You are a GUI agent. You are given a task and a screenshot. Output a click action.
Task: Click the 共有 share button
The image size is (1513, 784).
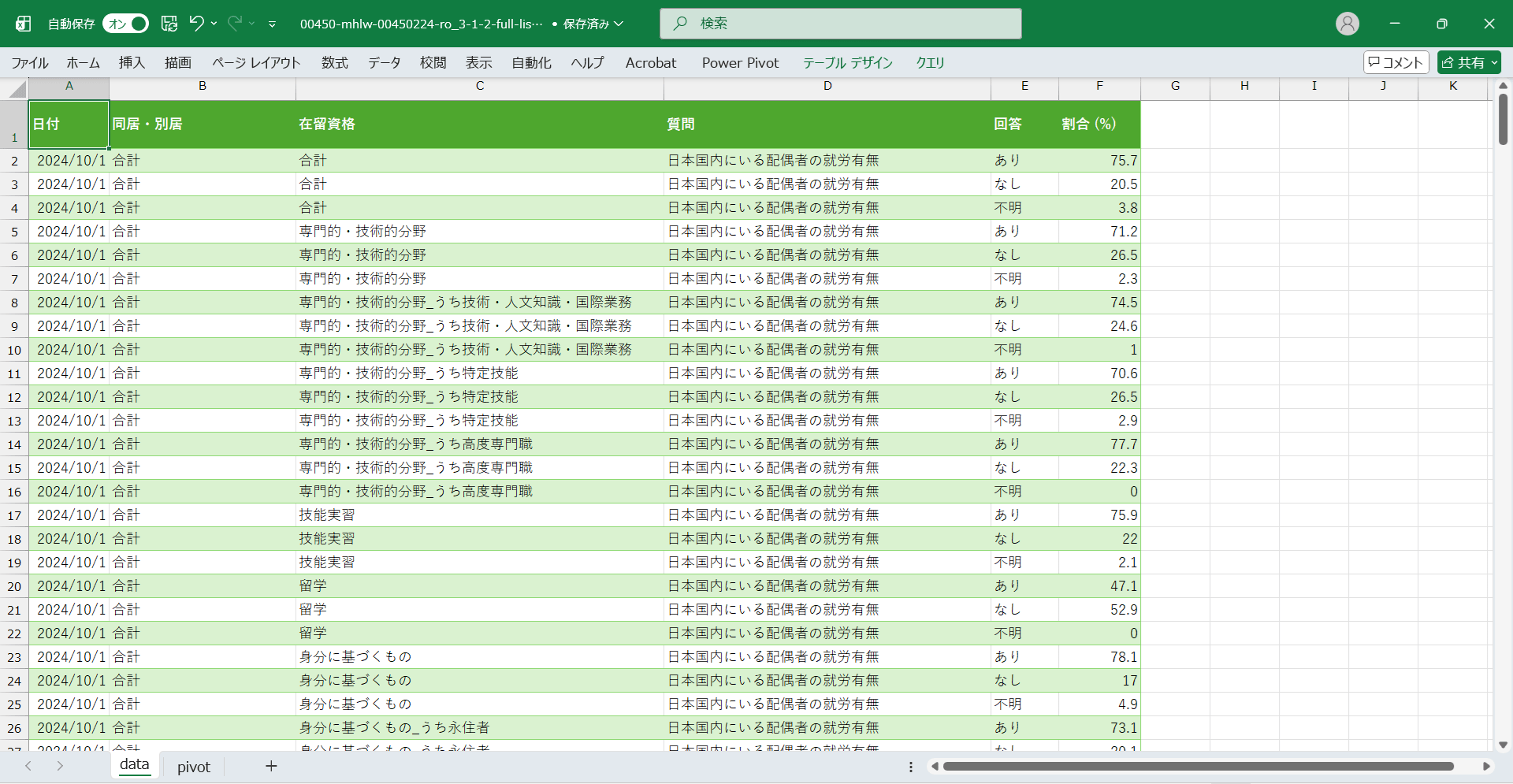point(1468,62)
